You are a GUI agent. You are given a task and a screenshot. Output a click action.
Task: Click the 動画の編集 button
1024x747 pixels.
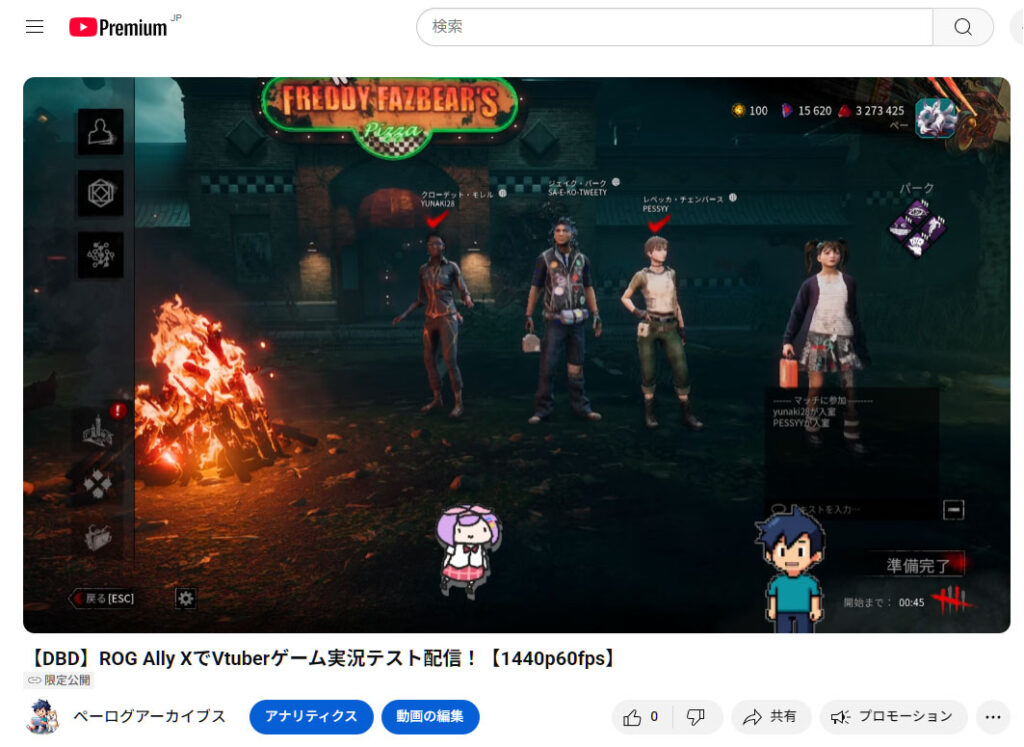tap(430, 716)
